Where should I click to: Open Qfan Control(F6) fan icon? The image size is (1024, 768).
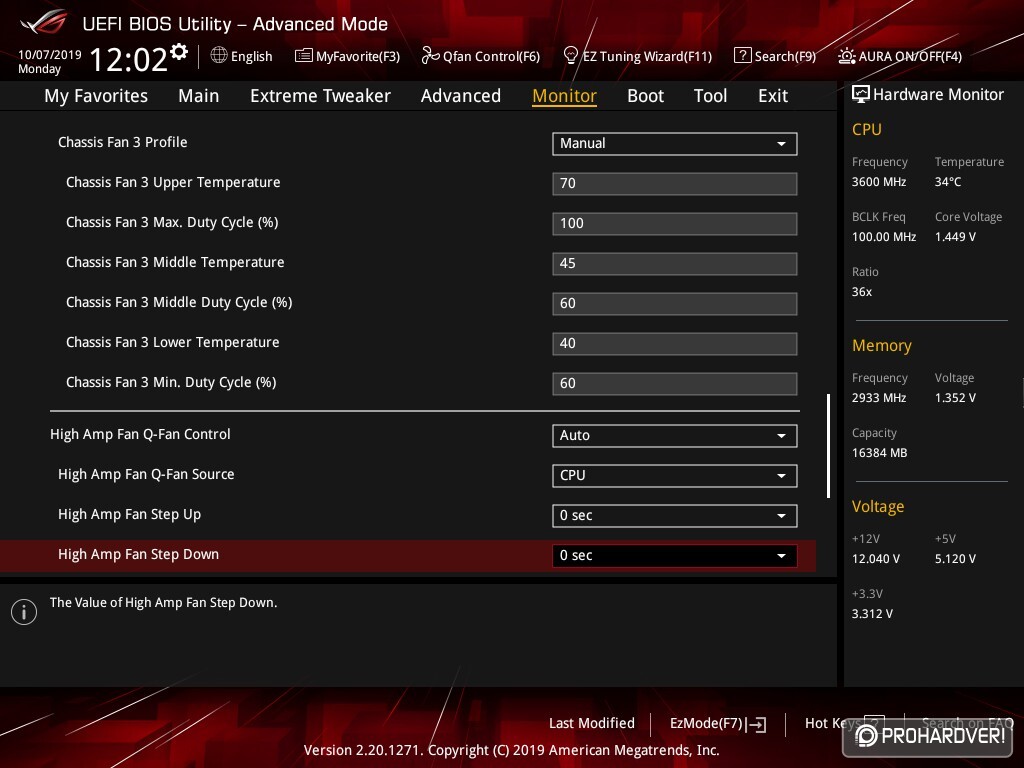coord(430,56)
